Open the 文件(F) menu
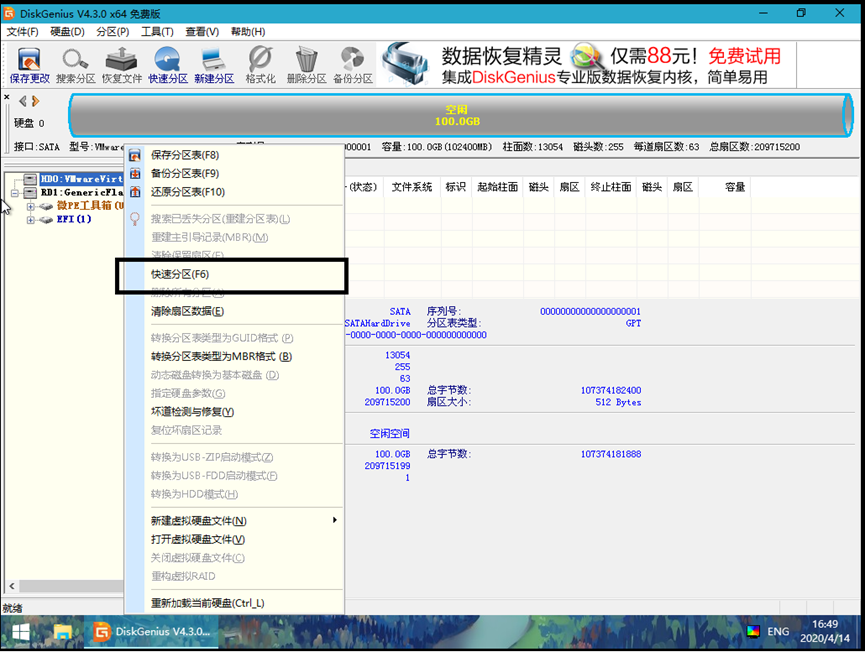 coord(23,32)
